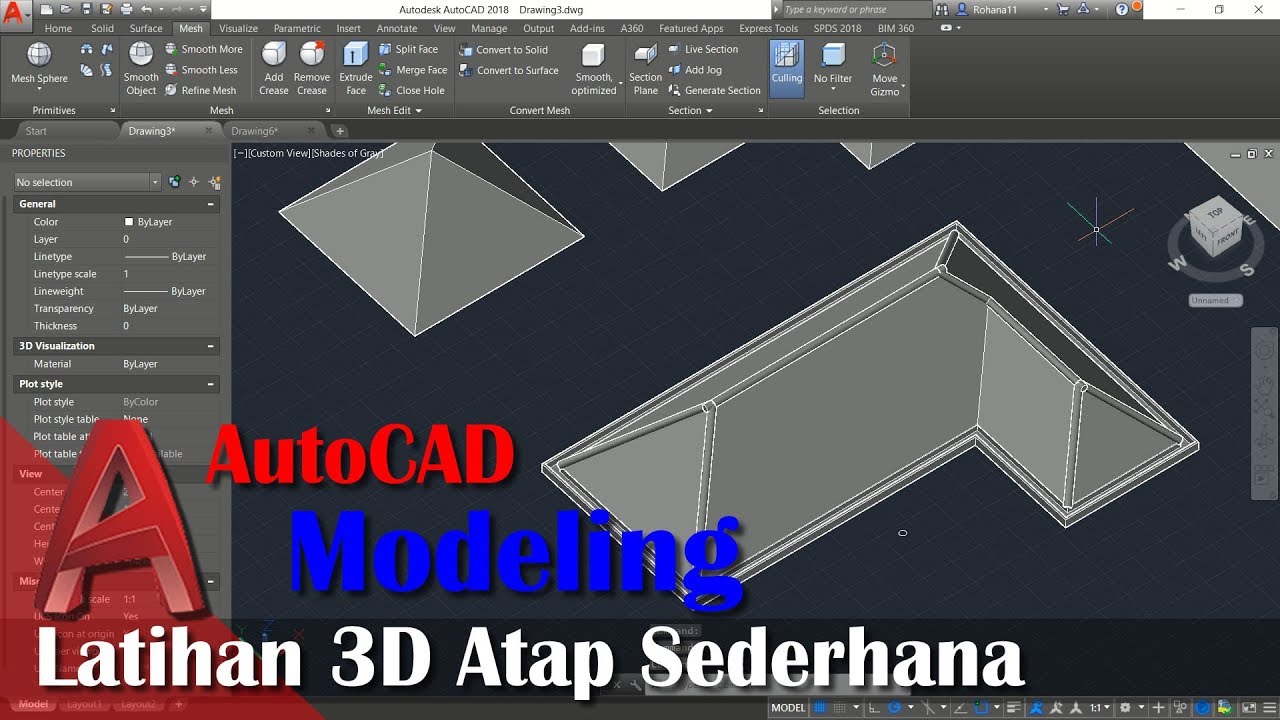Switch to the Drawing6* file tab

click(254, 131)
